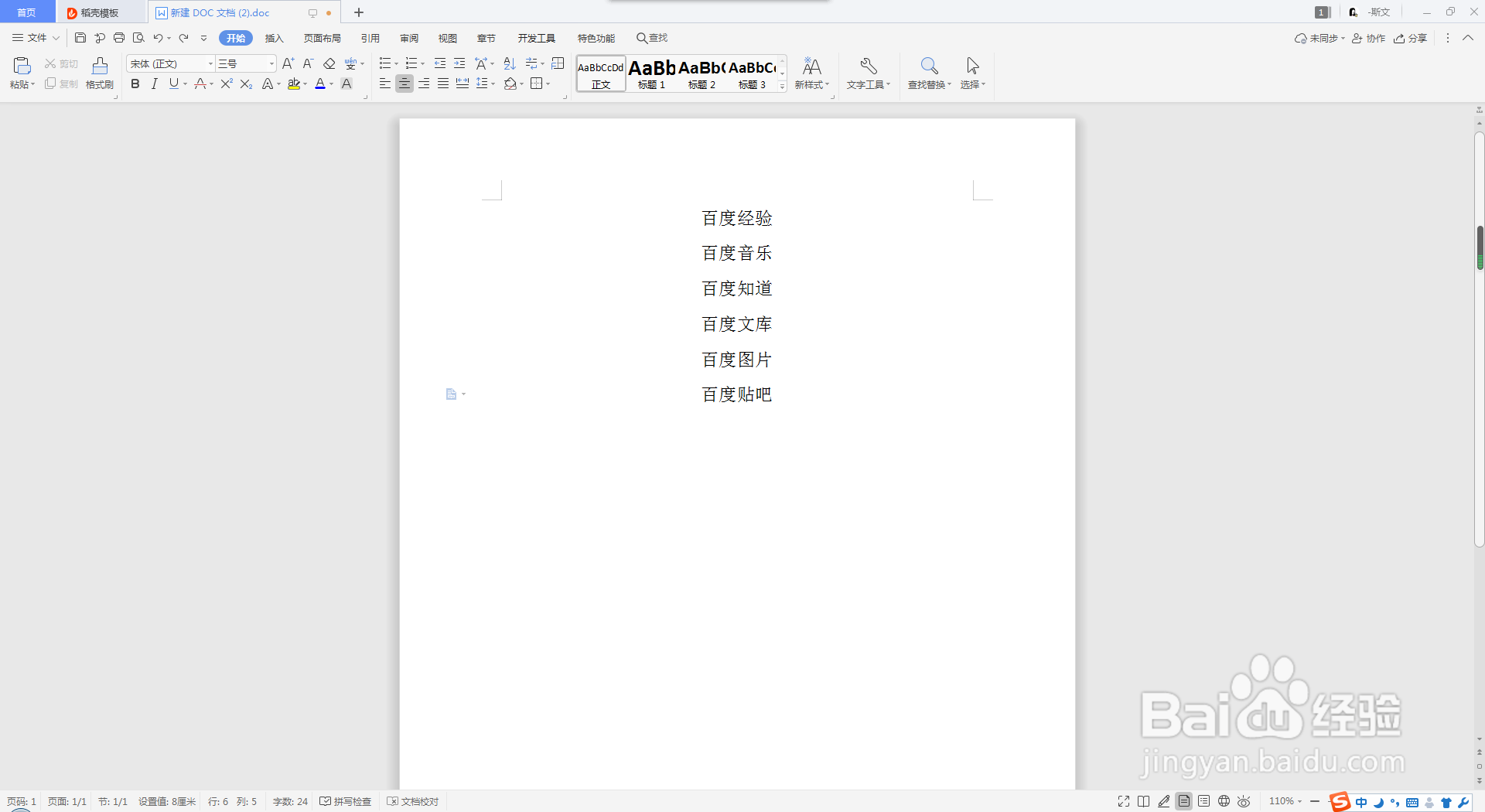Click the Paste clipboard icon
The image size is (1485, 812).
pyautogui.click(x=22, y=66)
